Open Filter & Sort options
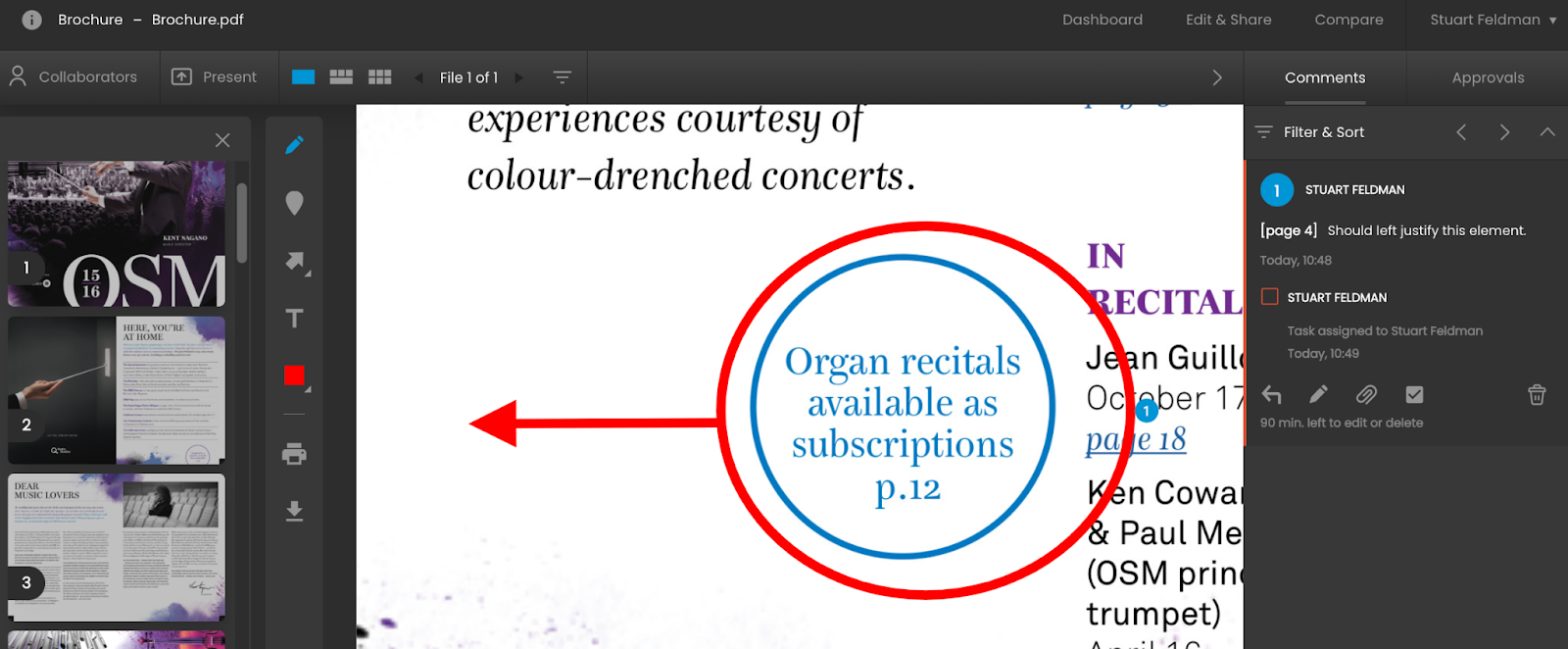Screen dimensions: 1568x649 1311,132
